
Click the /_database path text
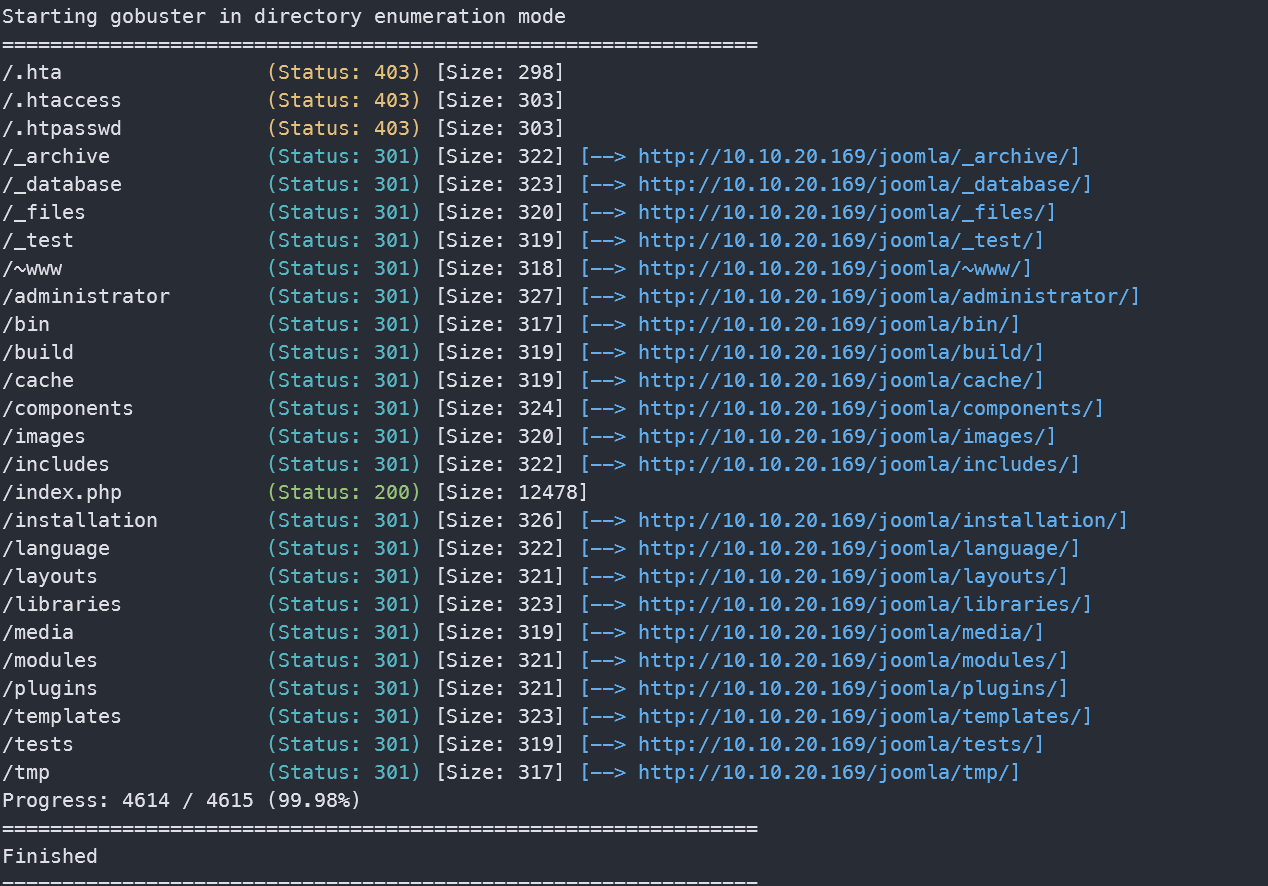[x=62, y=184]
